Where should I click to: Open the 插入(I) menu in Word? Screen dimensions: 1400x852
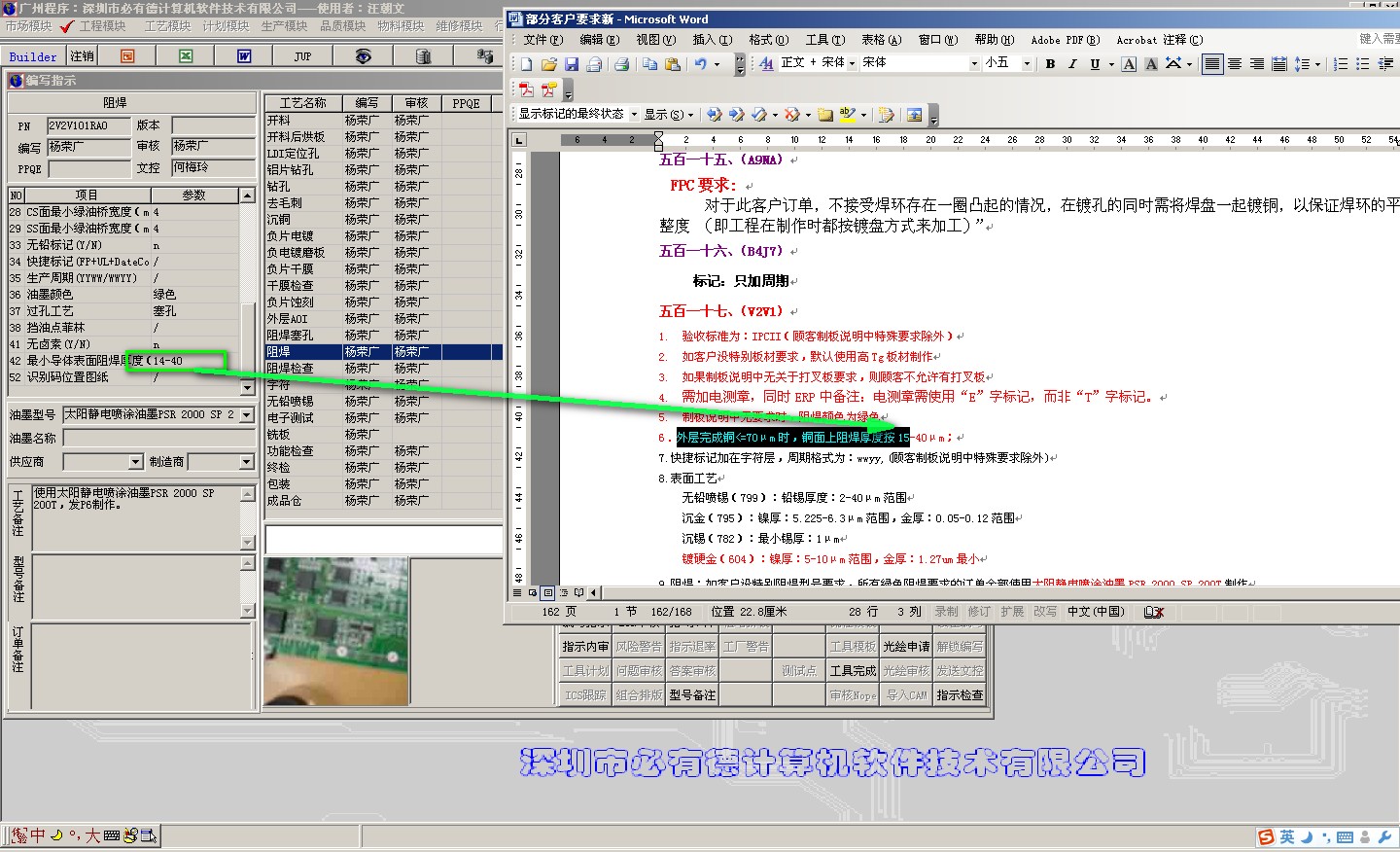point(712,40)
